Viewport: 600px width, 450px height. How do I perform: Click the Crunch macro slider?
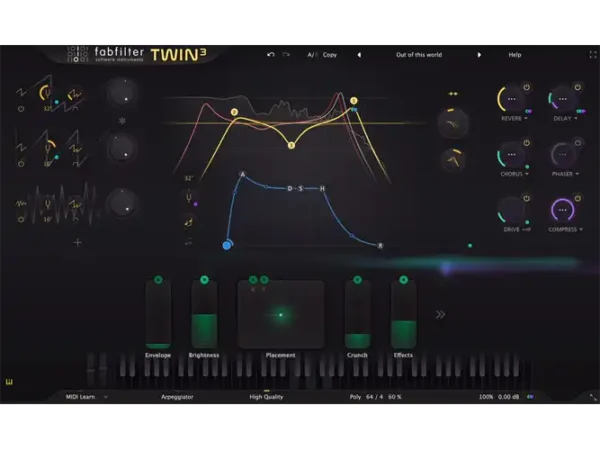pos(357,315)
